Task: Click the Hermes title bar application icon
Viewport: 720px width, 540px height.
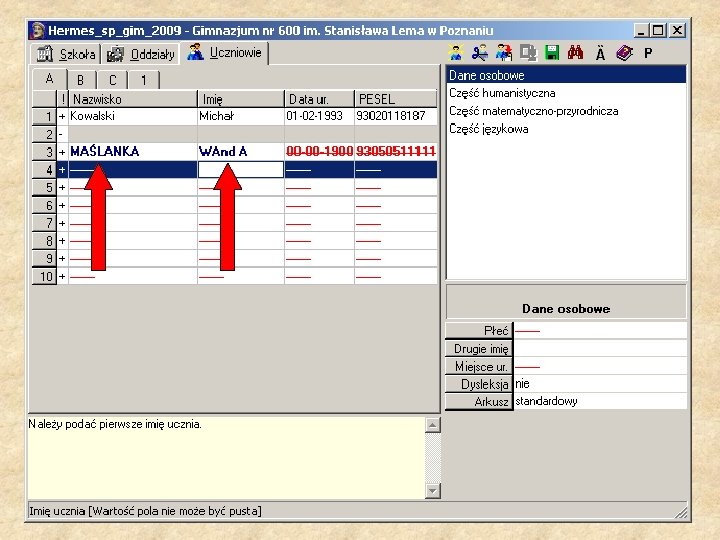Action: (37, 30)
